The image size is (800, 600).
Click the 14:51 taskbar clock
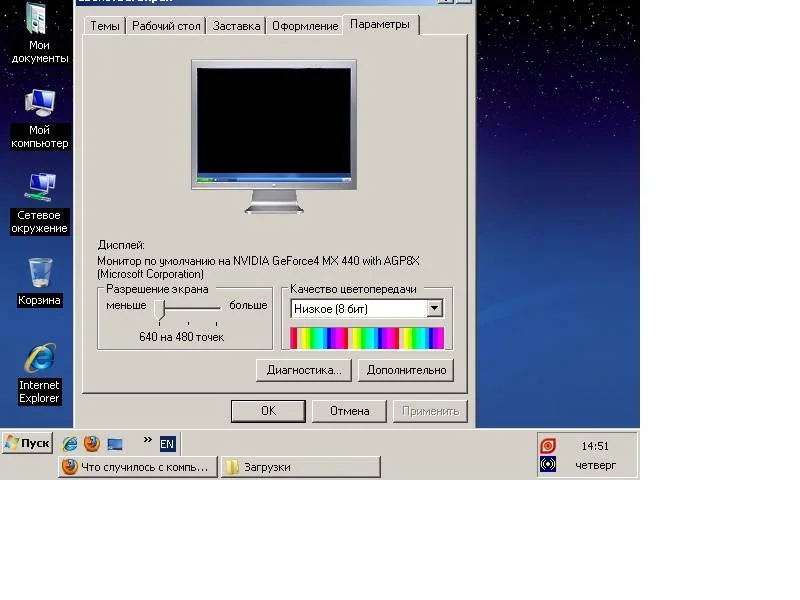[x=595, y=446]
